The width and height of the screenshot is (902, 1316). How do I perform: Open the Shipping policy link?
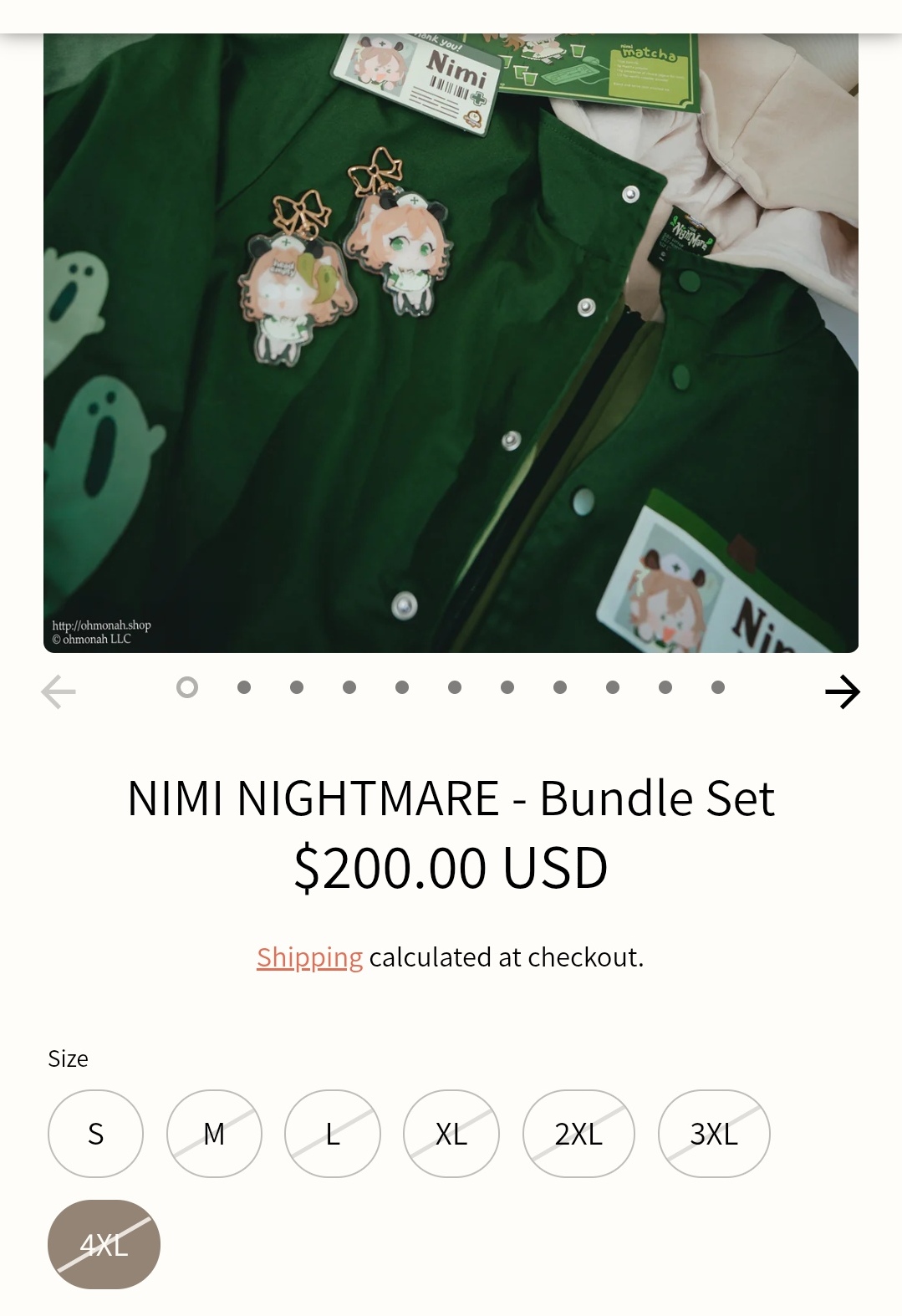point(309,957)
